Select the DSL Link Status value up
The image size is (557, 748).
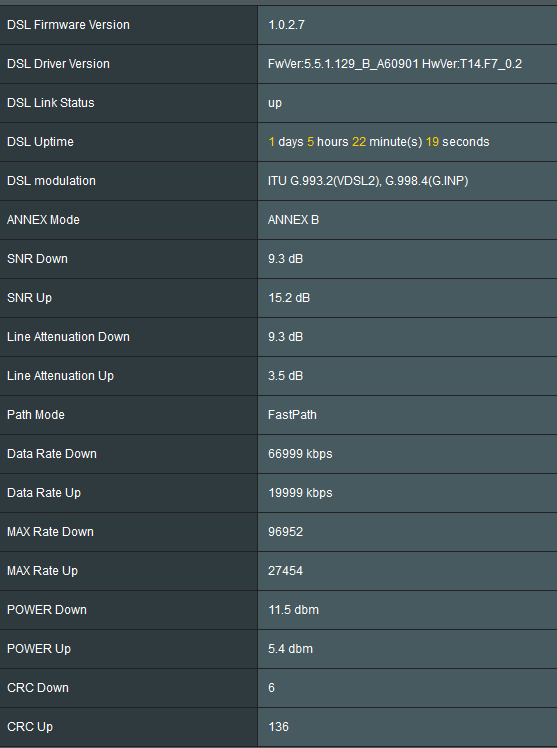275,103
